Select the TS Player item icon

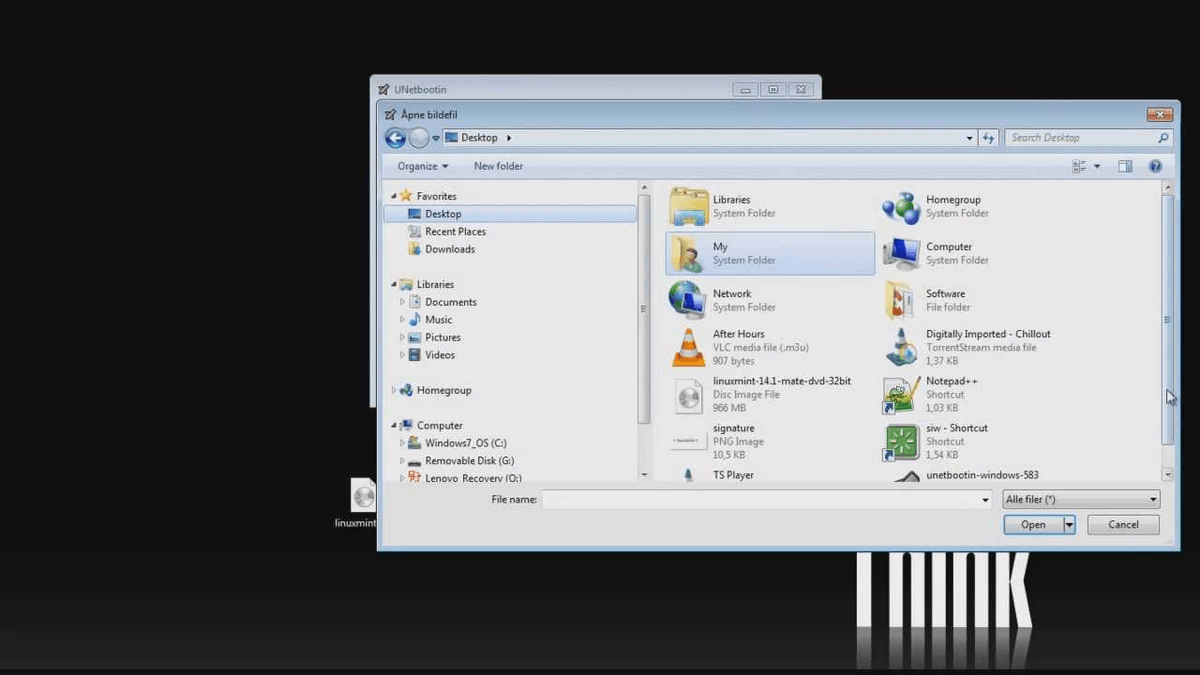tap(689, 475)
